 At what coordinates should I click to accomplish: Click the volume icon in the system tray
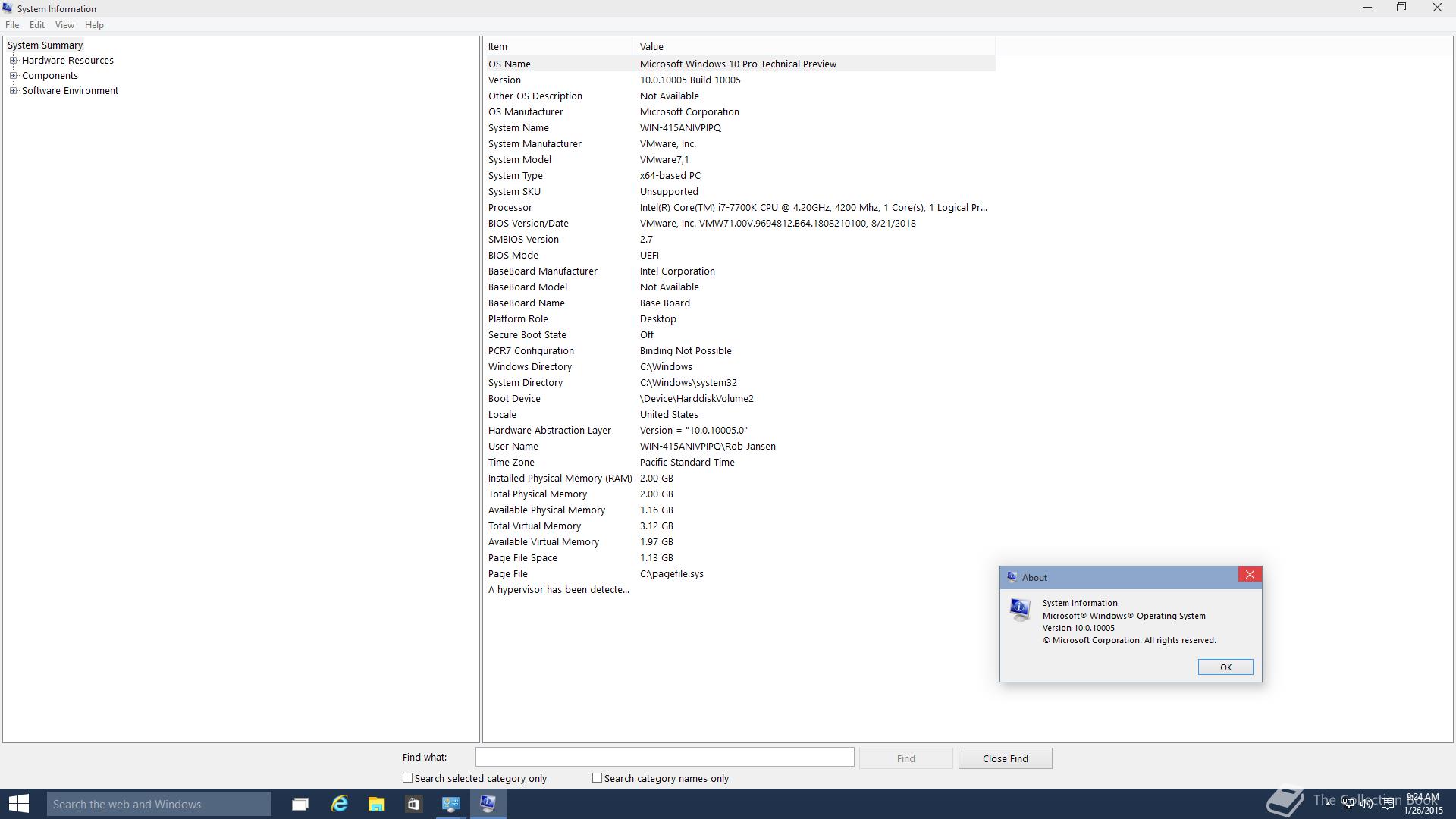(1367, 804)
